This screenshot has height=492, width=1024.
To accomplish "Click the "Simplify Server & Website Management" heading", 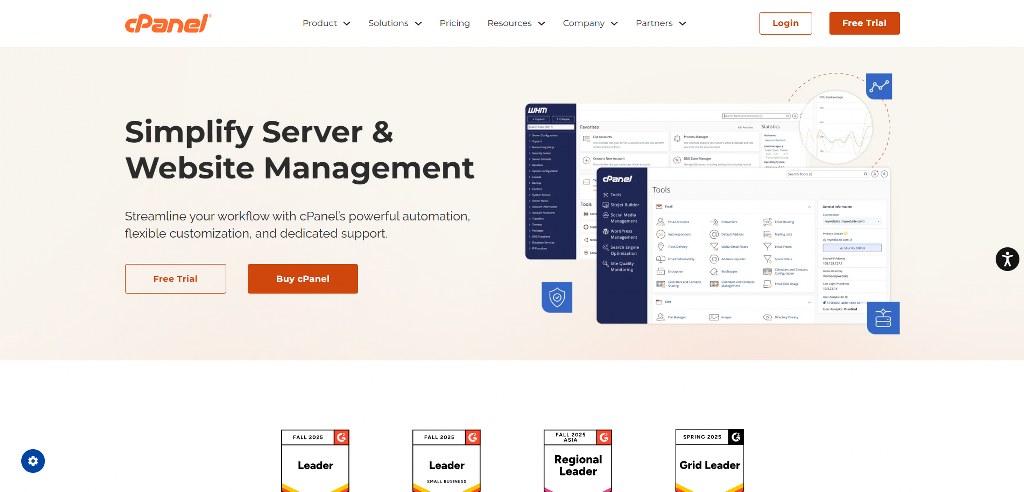I will tap(299, 150).
